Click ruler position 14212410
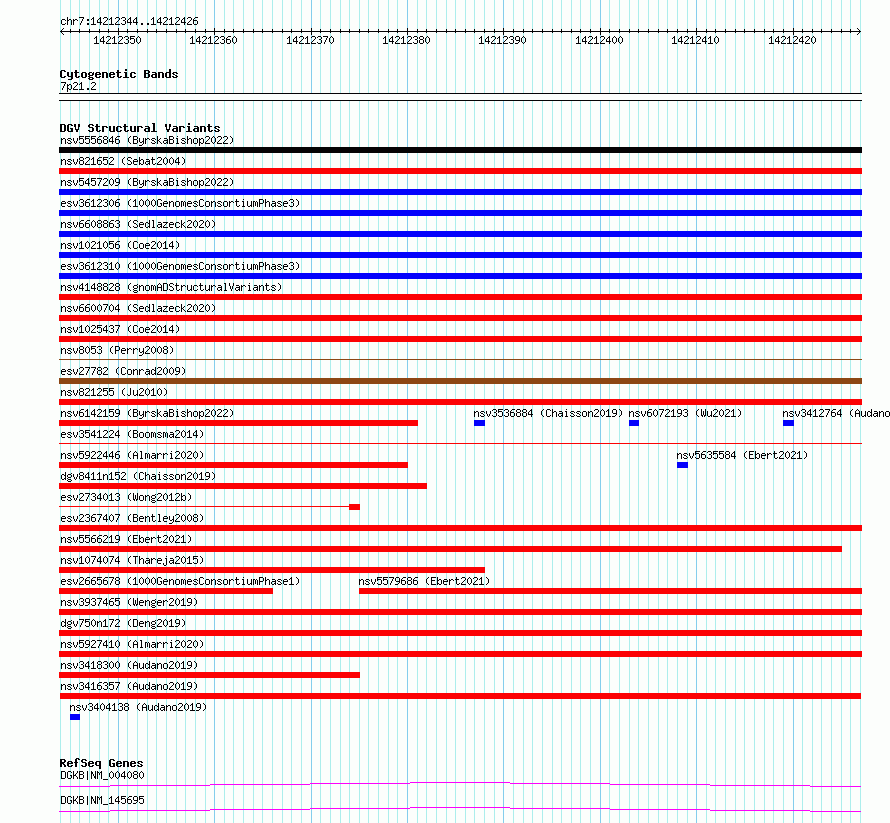 [695, 40]
